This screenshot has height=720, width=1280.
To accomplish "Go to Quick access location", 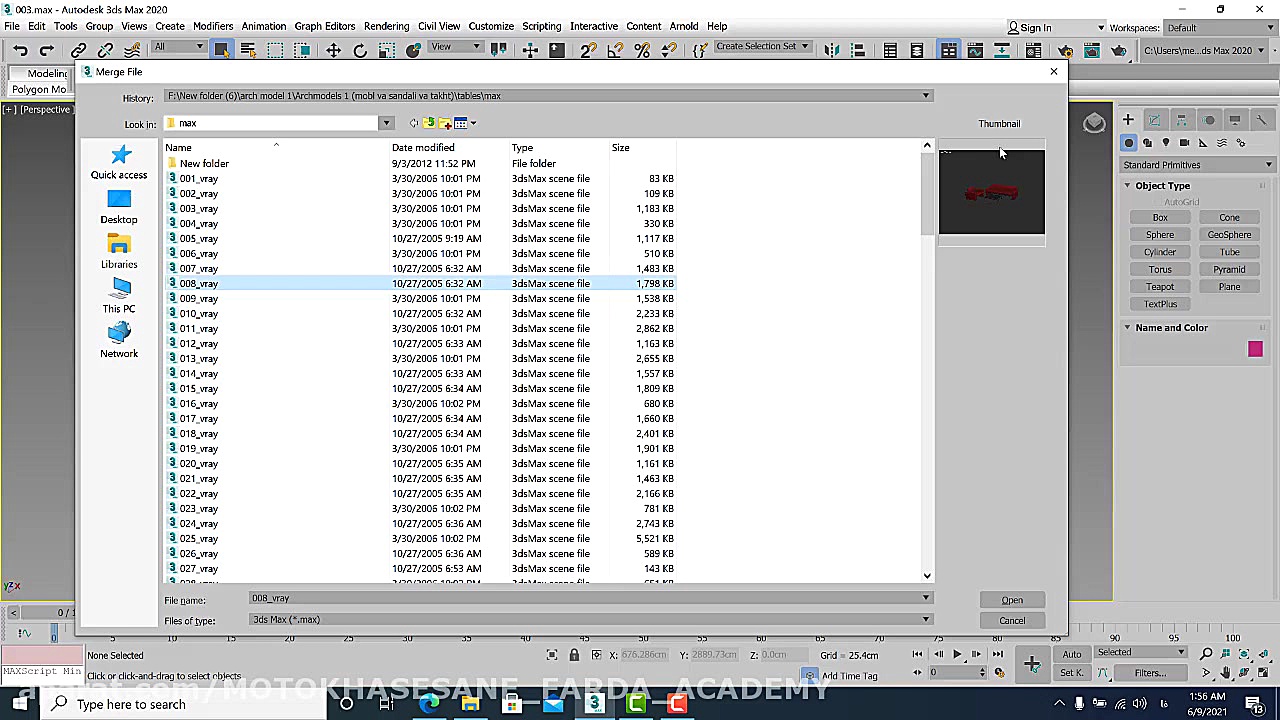I will [x=119, y=162].
